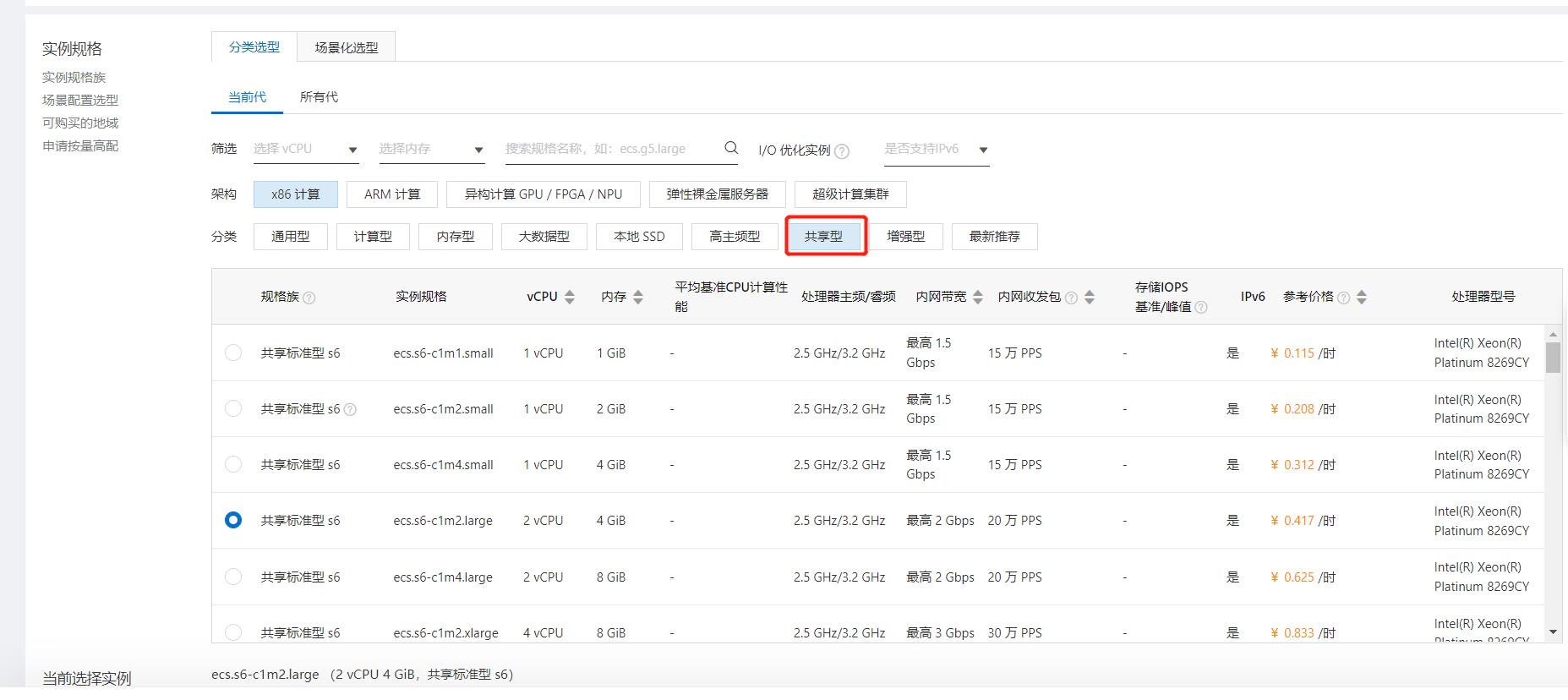Click price ¥ 0.115 /时
Viewport: 1568px width, 700px height.
pyautogui.click(x=1303, y=353)
